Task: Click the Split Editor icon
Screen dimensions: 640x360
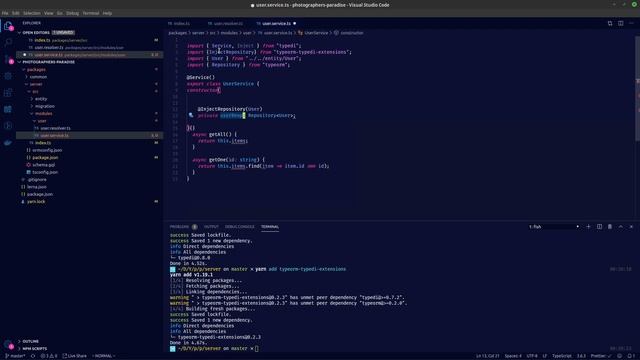Action: tap(620, 24)
